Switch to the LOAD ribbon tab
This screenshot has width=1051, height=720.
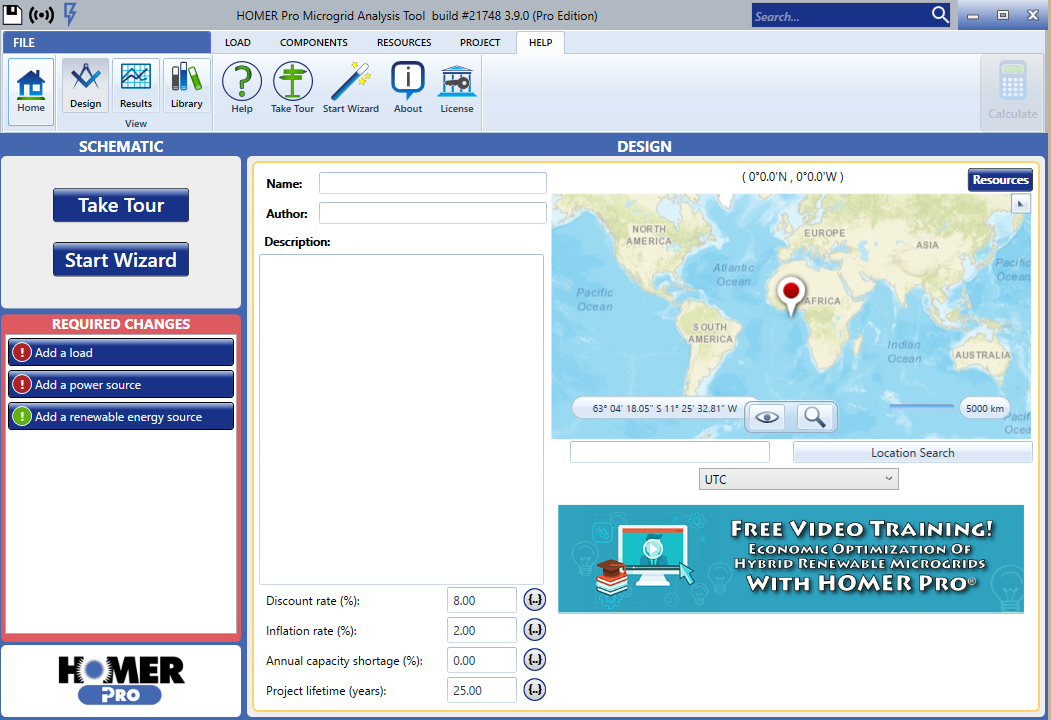(x=237, y=42)
